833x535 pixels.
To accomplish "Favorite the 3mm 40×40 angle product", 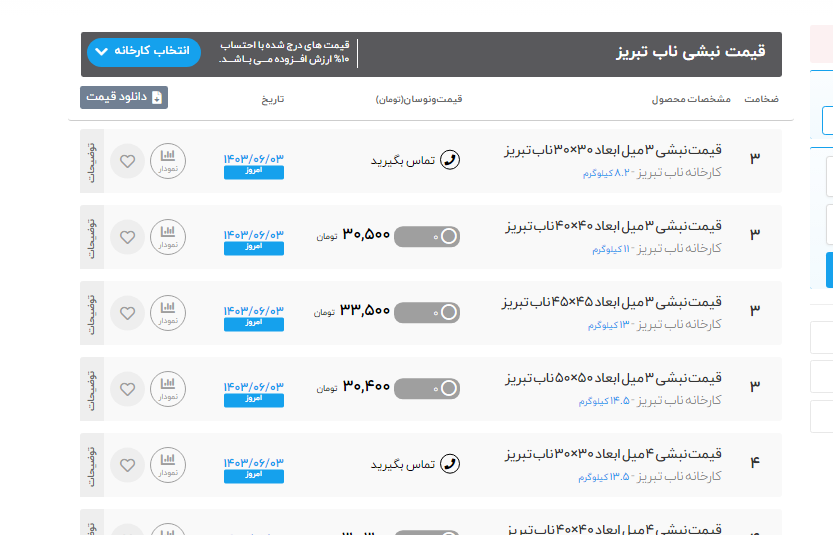I will [x=127, y=237].
